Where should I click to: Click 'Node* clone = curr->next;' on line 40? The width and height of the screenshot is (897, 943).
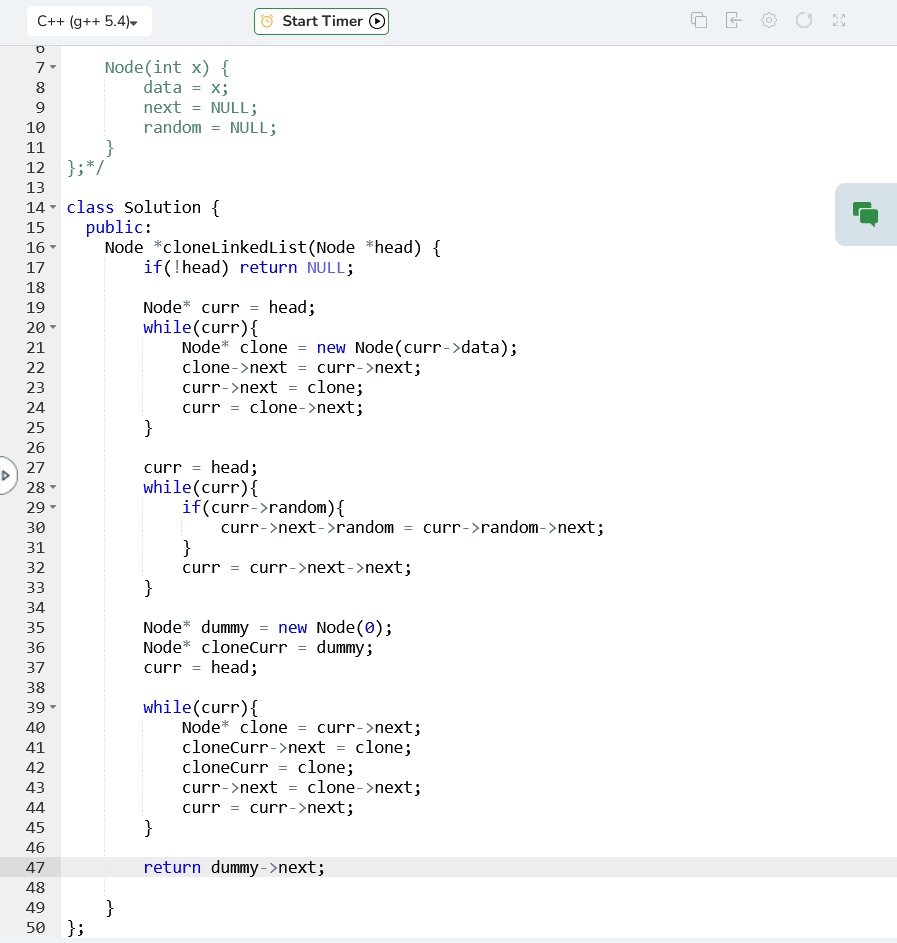pos(301,727)
